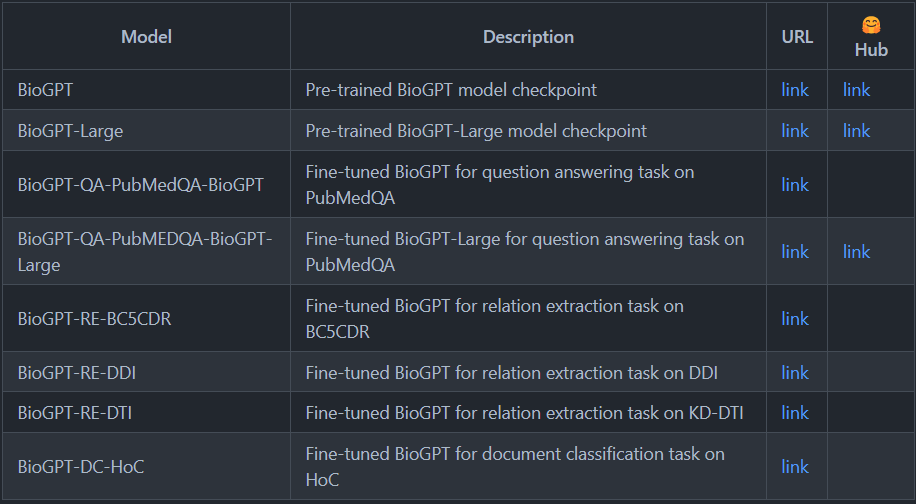Open the URL link for BioGPT
Viewport: 916px width, 504px height.
coord(795,90)
